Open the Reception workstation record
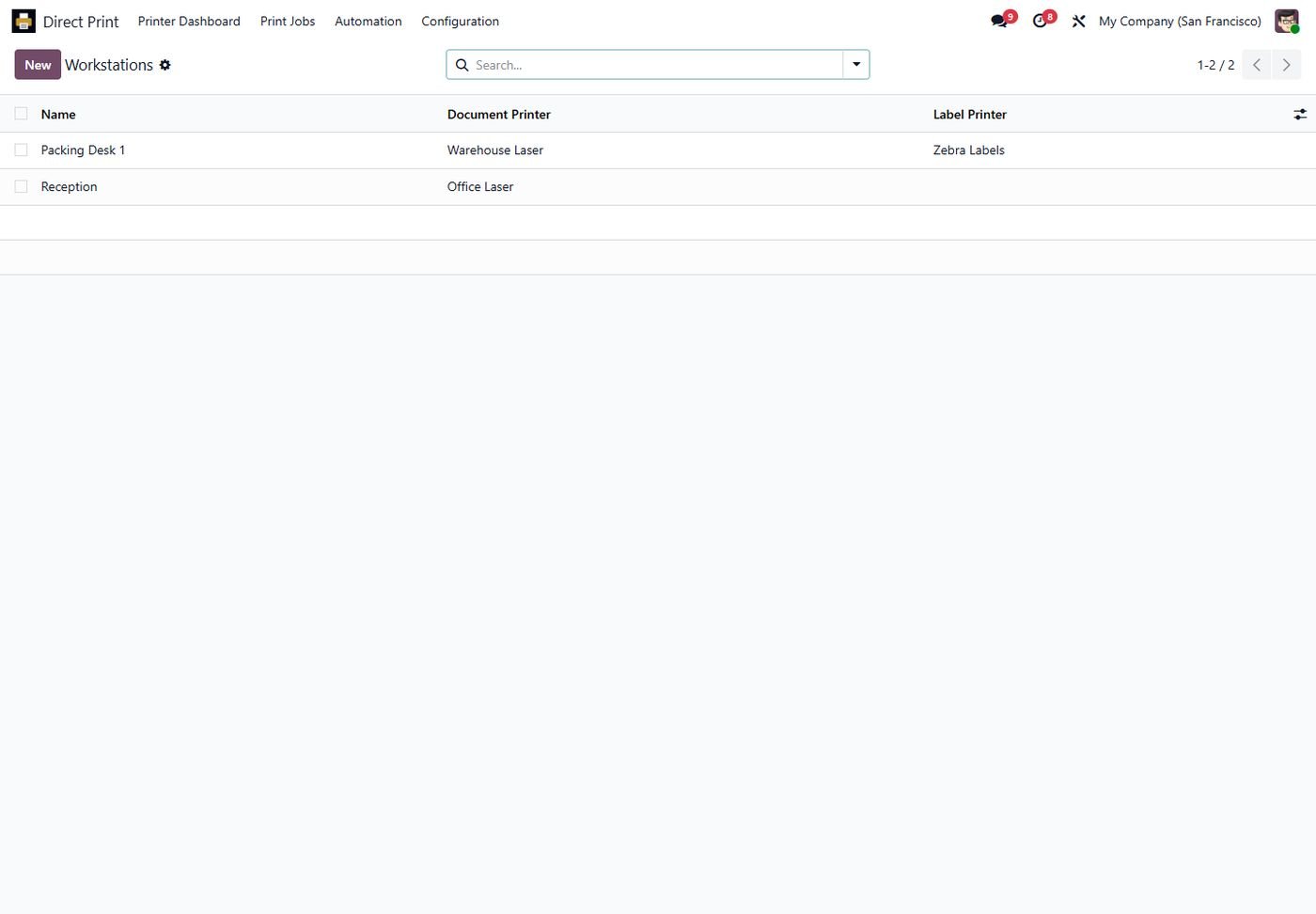Image resolution: width=1316 pixels, height=914 pixels. click(x=70, y=186)
